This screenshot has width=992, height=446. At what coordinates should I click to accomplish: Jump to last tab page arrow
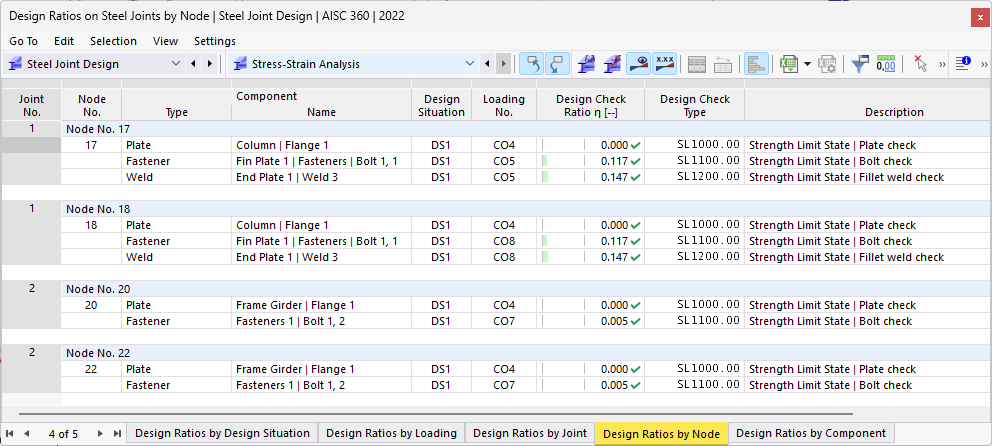(117, 433)
